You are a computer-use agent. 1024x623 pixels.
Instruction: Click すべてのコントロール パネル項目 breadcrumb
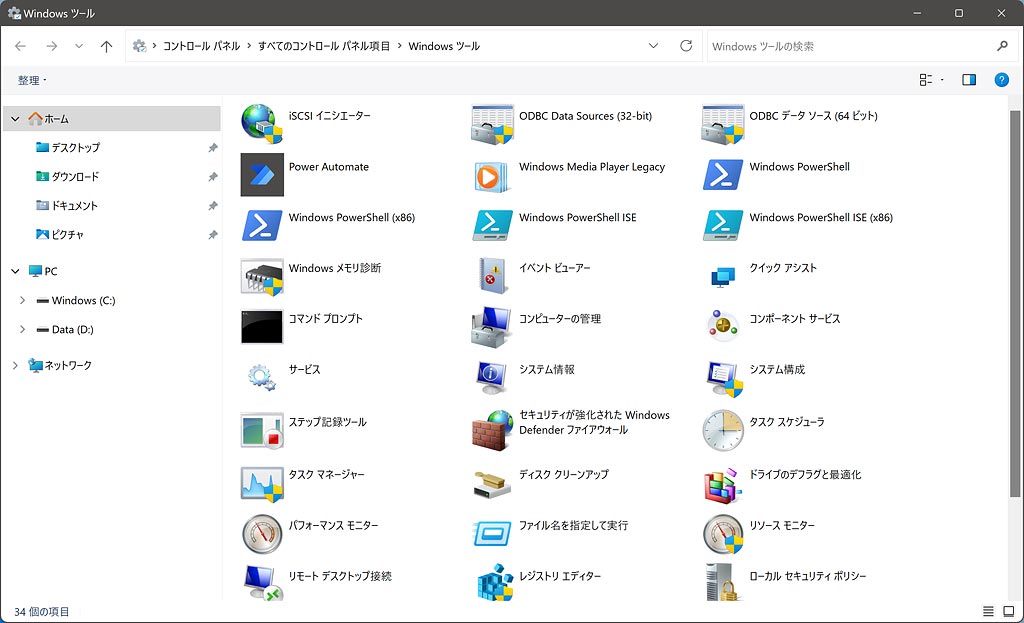pyautogui.click(x=324, y=46)
